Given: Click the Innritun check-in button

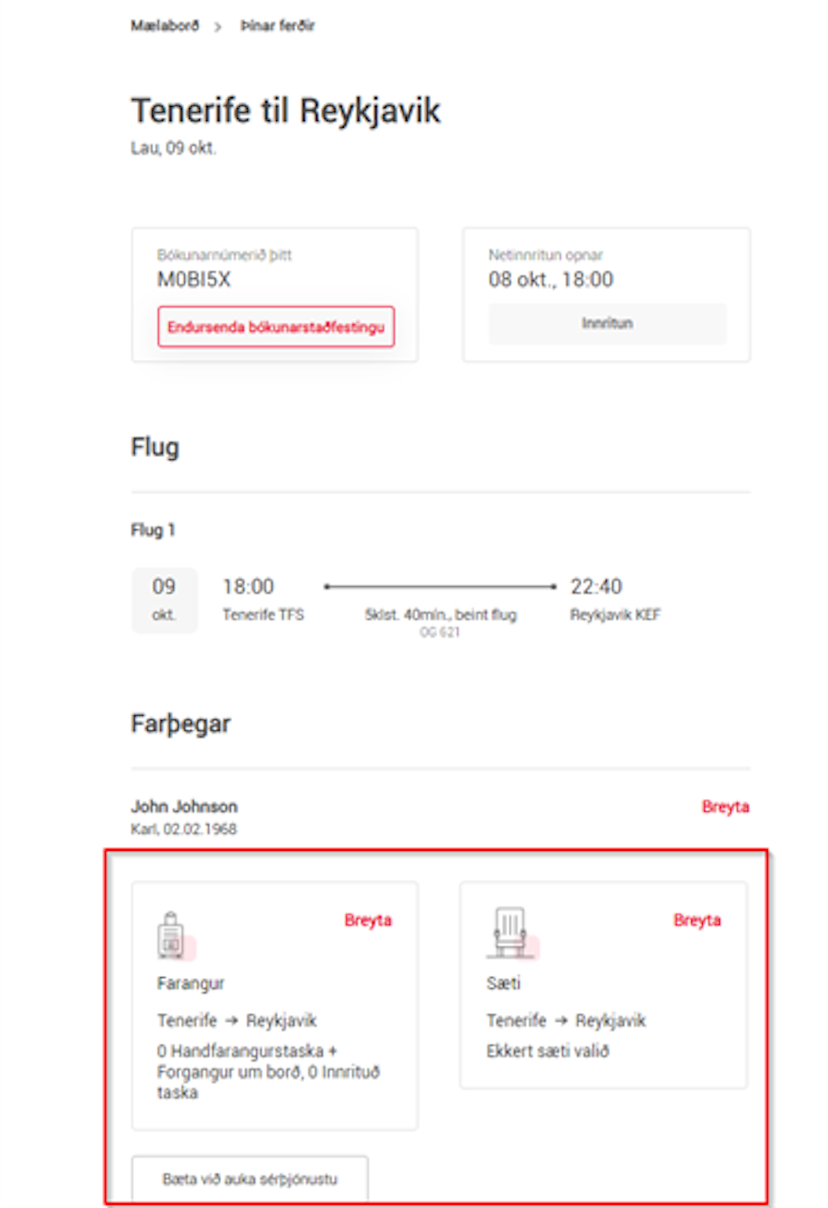Looking at the screenshot, I should [607, 324].
